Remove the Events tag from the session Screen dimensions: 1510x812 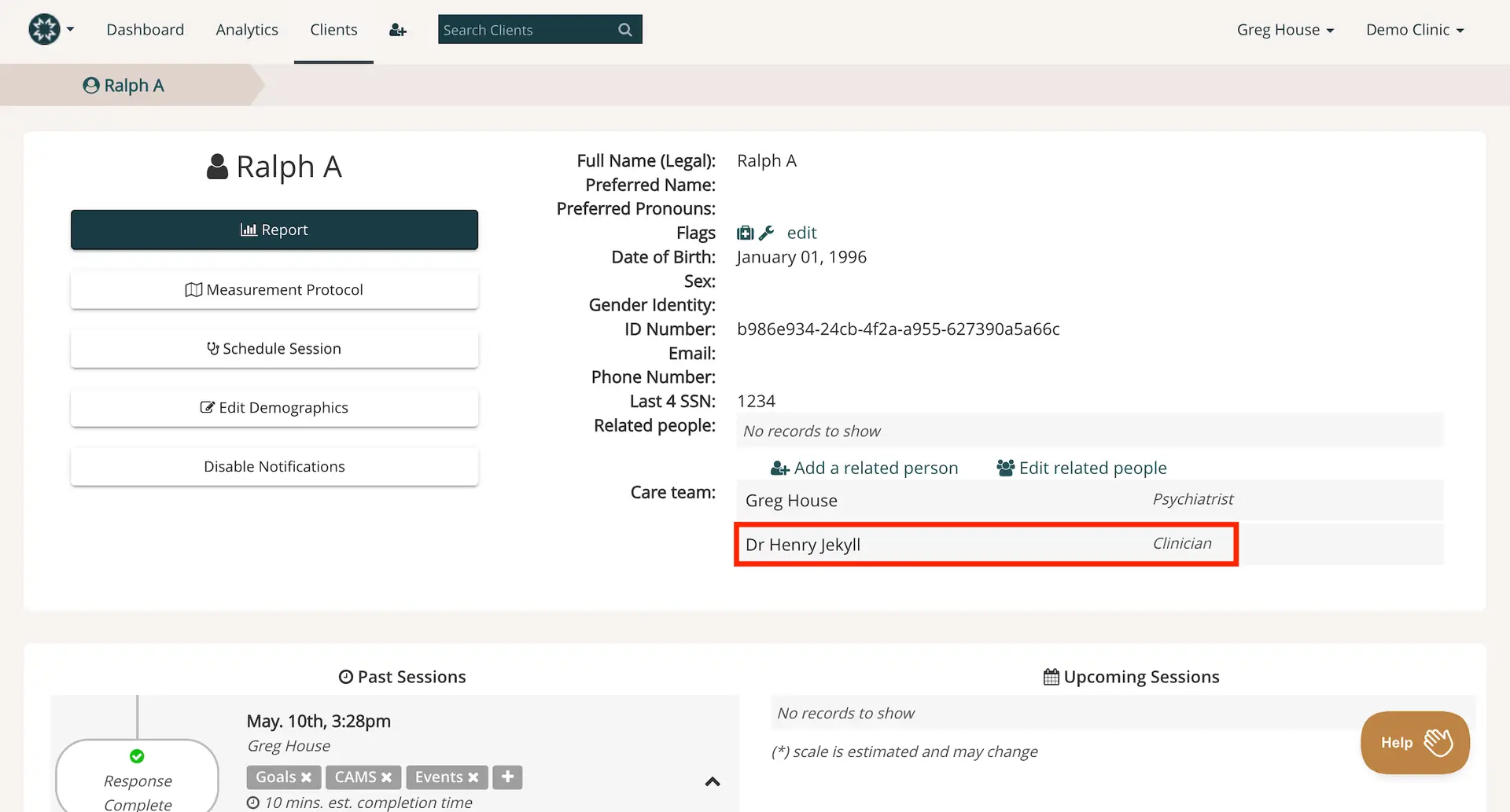point(474,777)
